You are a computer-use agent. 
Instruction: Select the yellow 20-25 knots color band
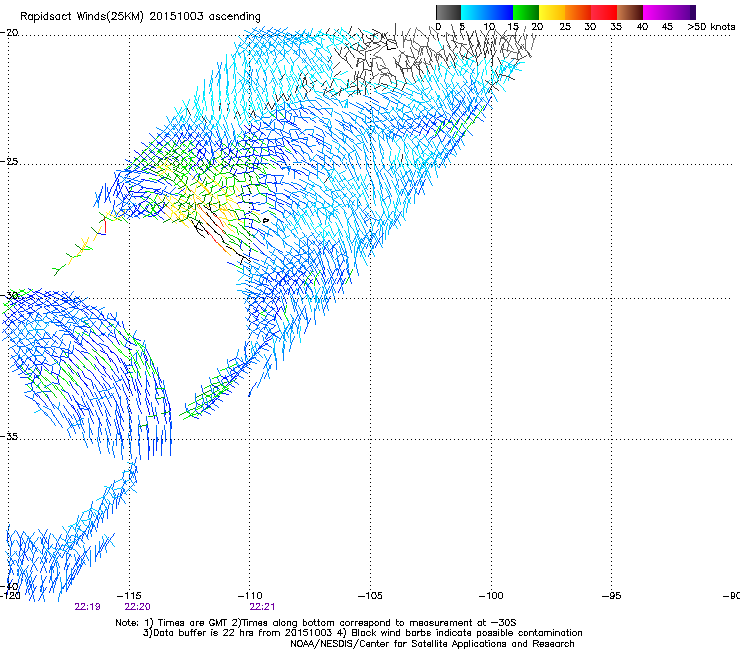pyautogui.click(x=552, y=12)
